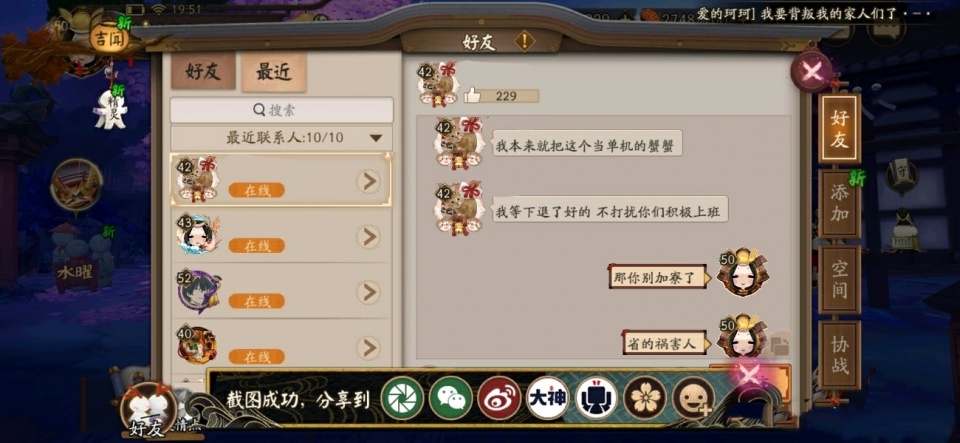Image resolution: width=960 pixels, height=443 pixels.
Task: Open chat arrow for level 40 contact
Action: [368, 348]
